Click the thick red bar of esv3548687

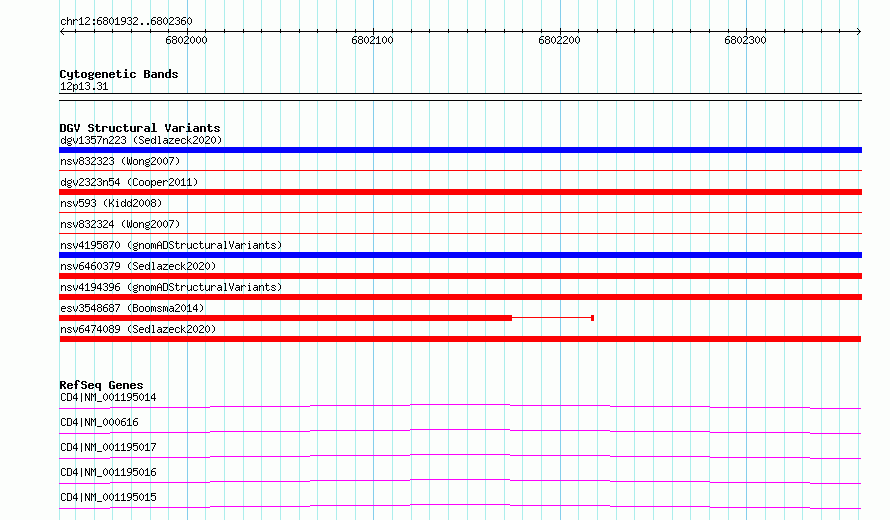(286, 318)
